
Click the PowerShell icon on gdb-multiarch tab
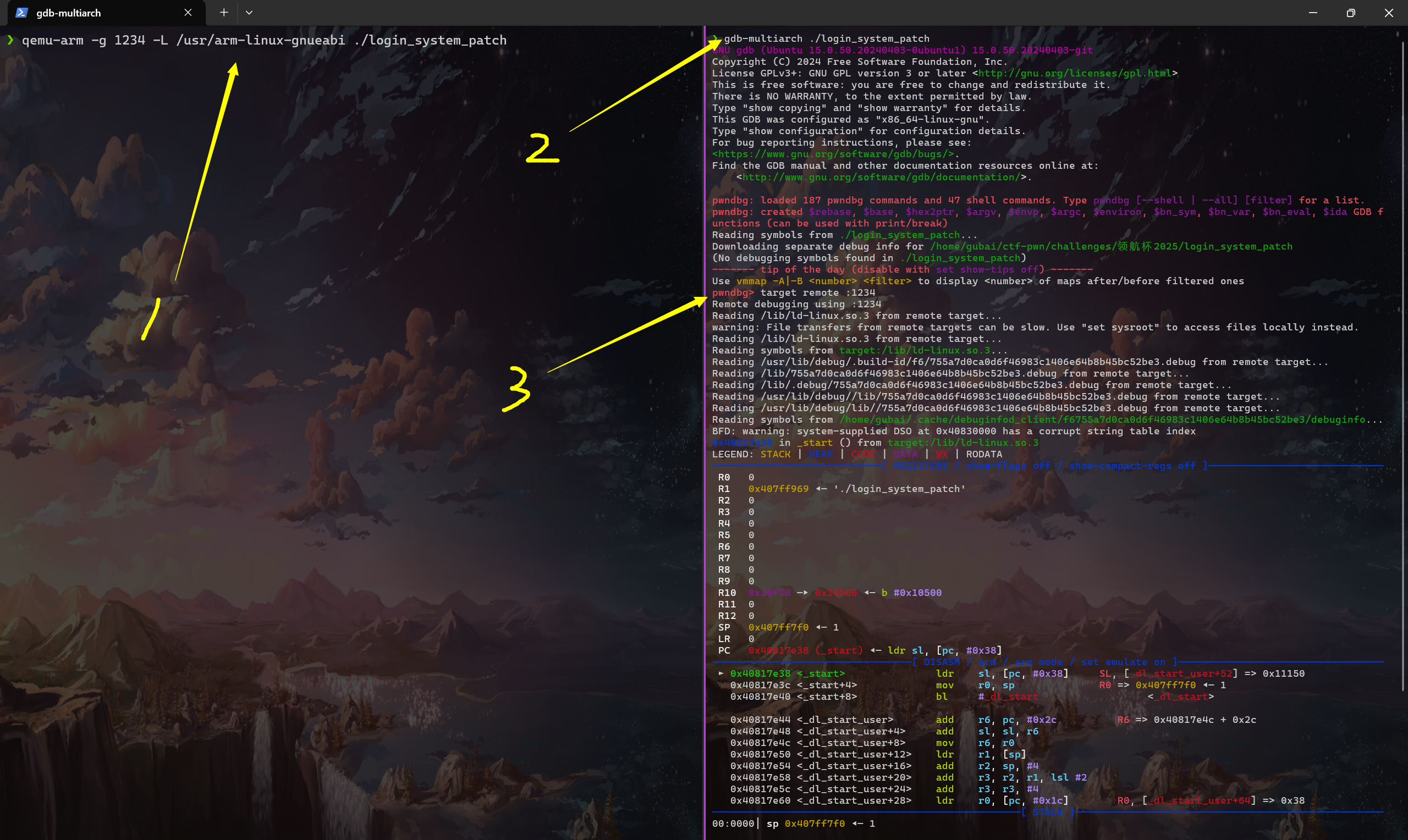[21, 13]
